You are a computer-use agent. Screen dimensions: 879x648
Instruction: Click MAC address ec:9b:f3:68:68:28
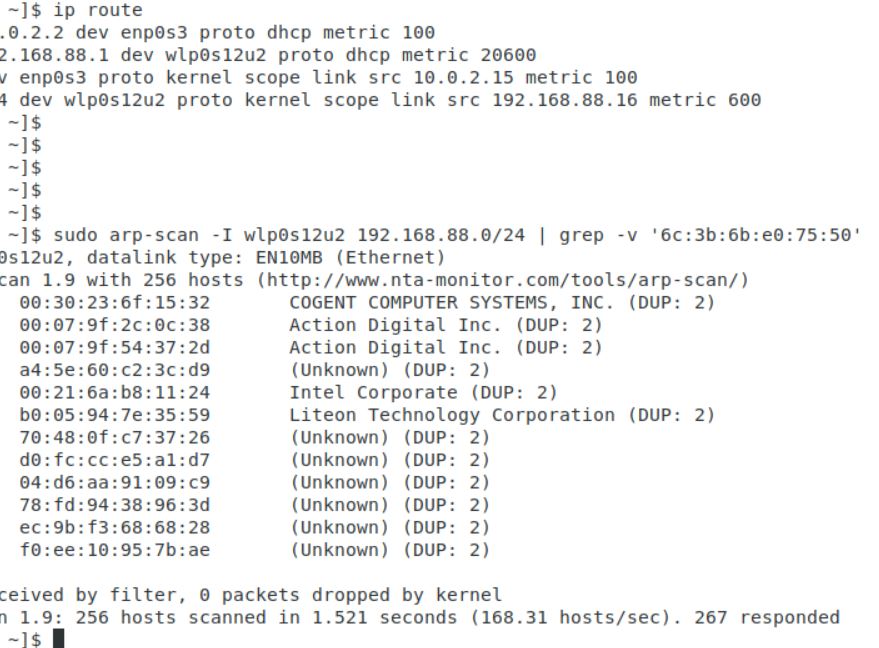click(x=115, y=527)
